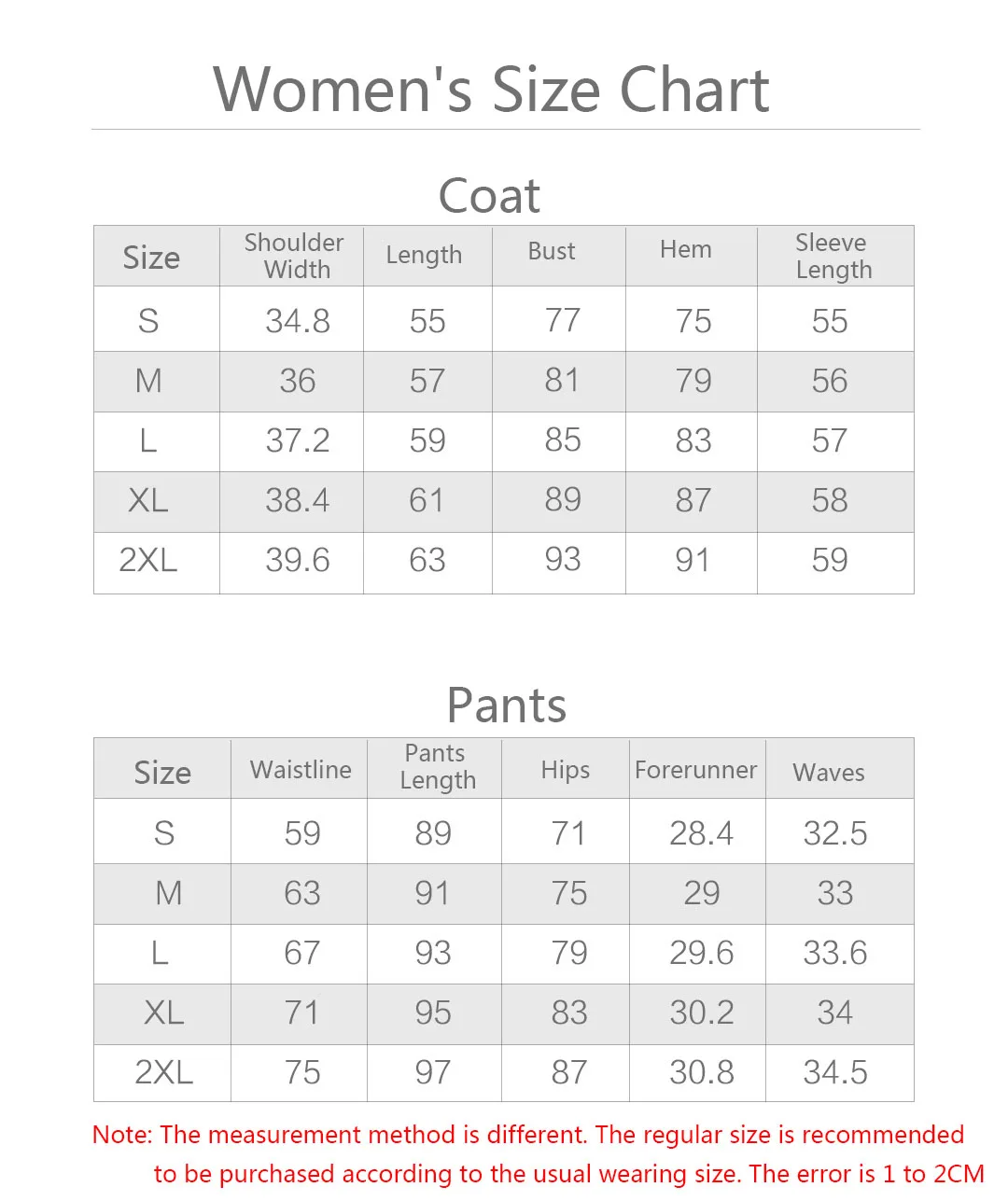Select the Coat section heading
The height and width of the screenshot is (1201, 1008).
[489, 195]
